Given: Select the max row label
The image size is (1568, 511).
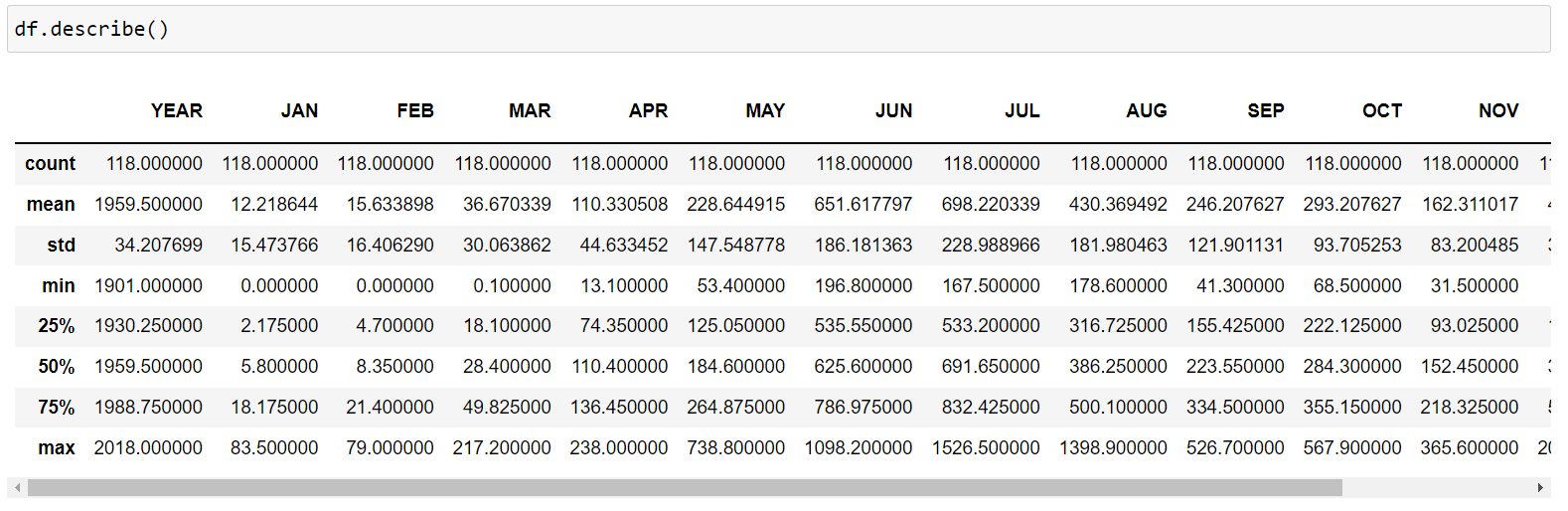Looking at the screenshot, I should [x=57, y=448].
